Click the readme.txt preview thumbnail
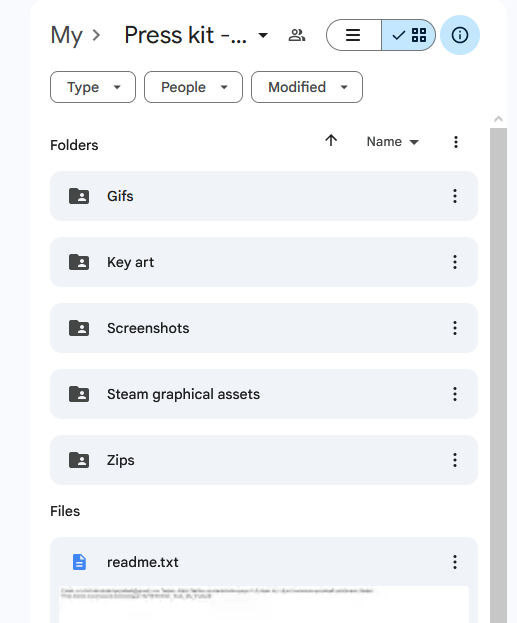The image size is (517, 623). point(264,604)
